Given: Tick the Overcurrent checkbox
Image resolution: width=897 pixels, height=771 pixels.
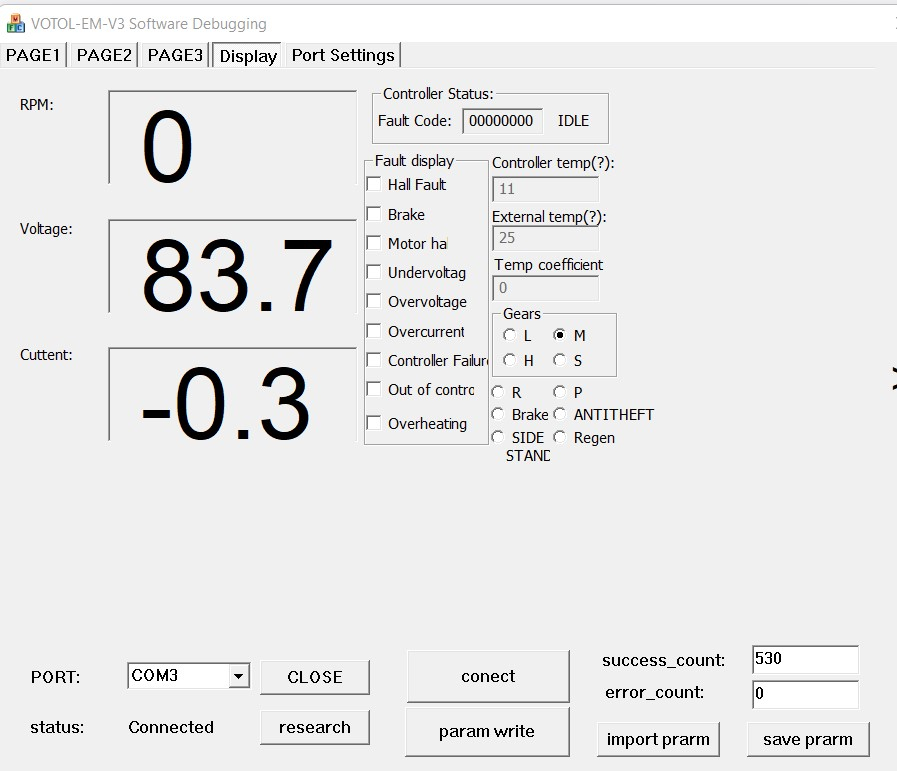Looking at the screenshot, I should [x=374, y=331].
